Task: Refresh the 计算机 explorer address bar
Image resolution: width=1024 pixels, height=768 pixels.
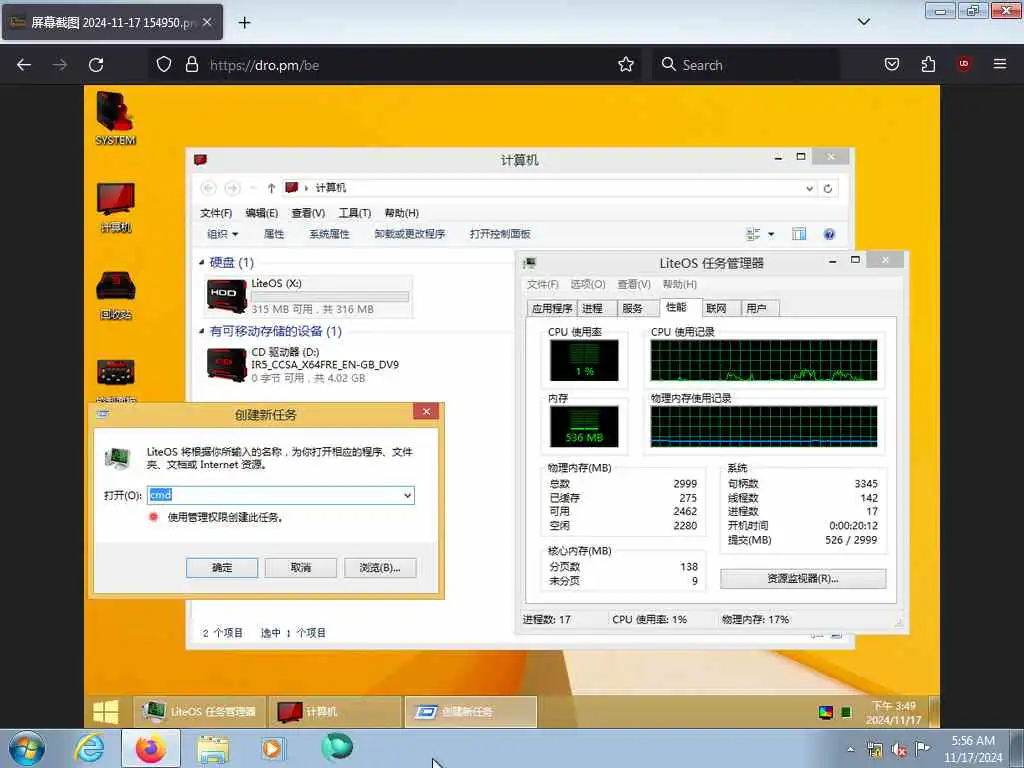Action: (x=827, y=188)
